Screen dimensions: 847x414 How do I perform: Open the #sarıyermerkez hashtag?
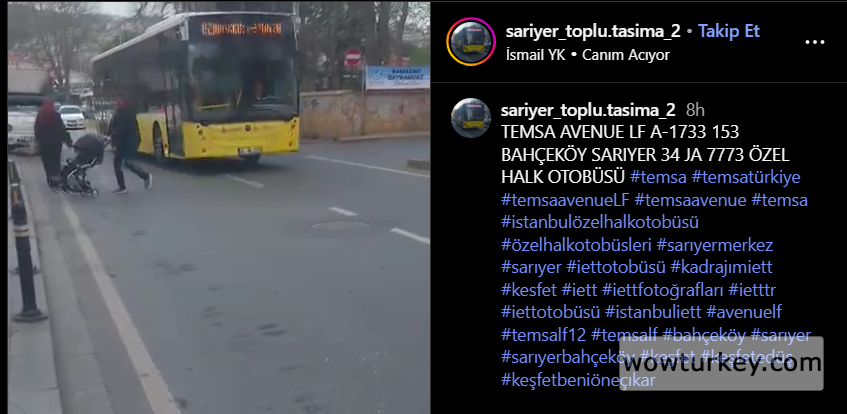[x=715, y=245]
